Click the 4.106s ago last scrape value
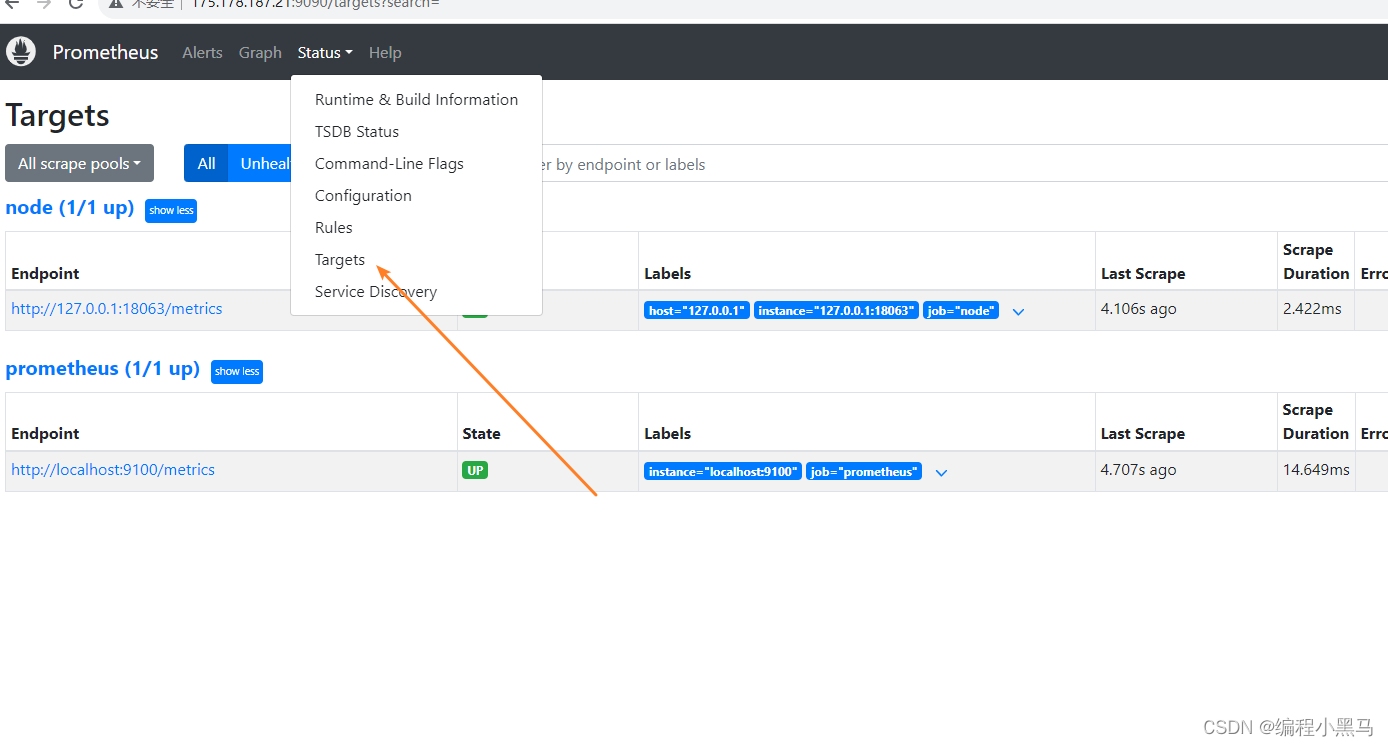 (x=1139, y=309)
